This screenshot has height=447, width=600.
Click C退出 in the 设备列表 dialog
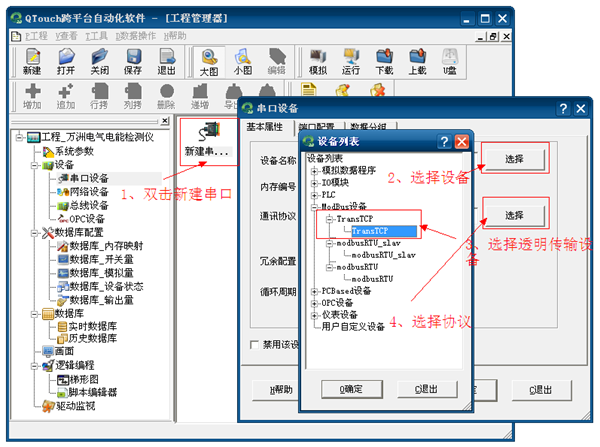pos(427,390)
